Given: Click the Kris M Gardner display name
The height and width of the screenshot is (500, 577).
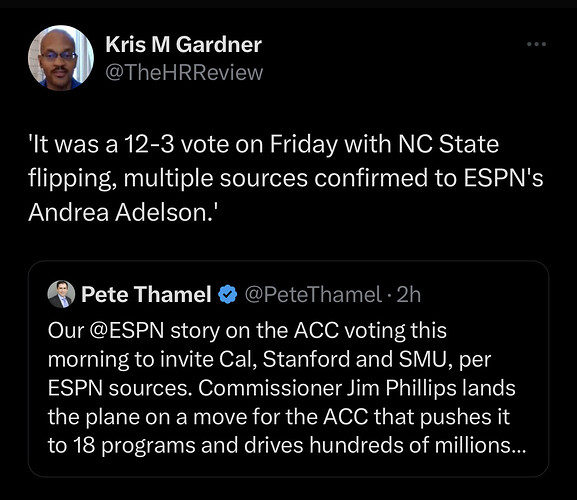Looking at the screenshot, I should coord(183,45).
